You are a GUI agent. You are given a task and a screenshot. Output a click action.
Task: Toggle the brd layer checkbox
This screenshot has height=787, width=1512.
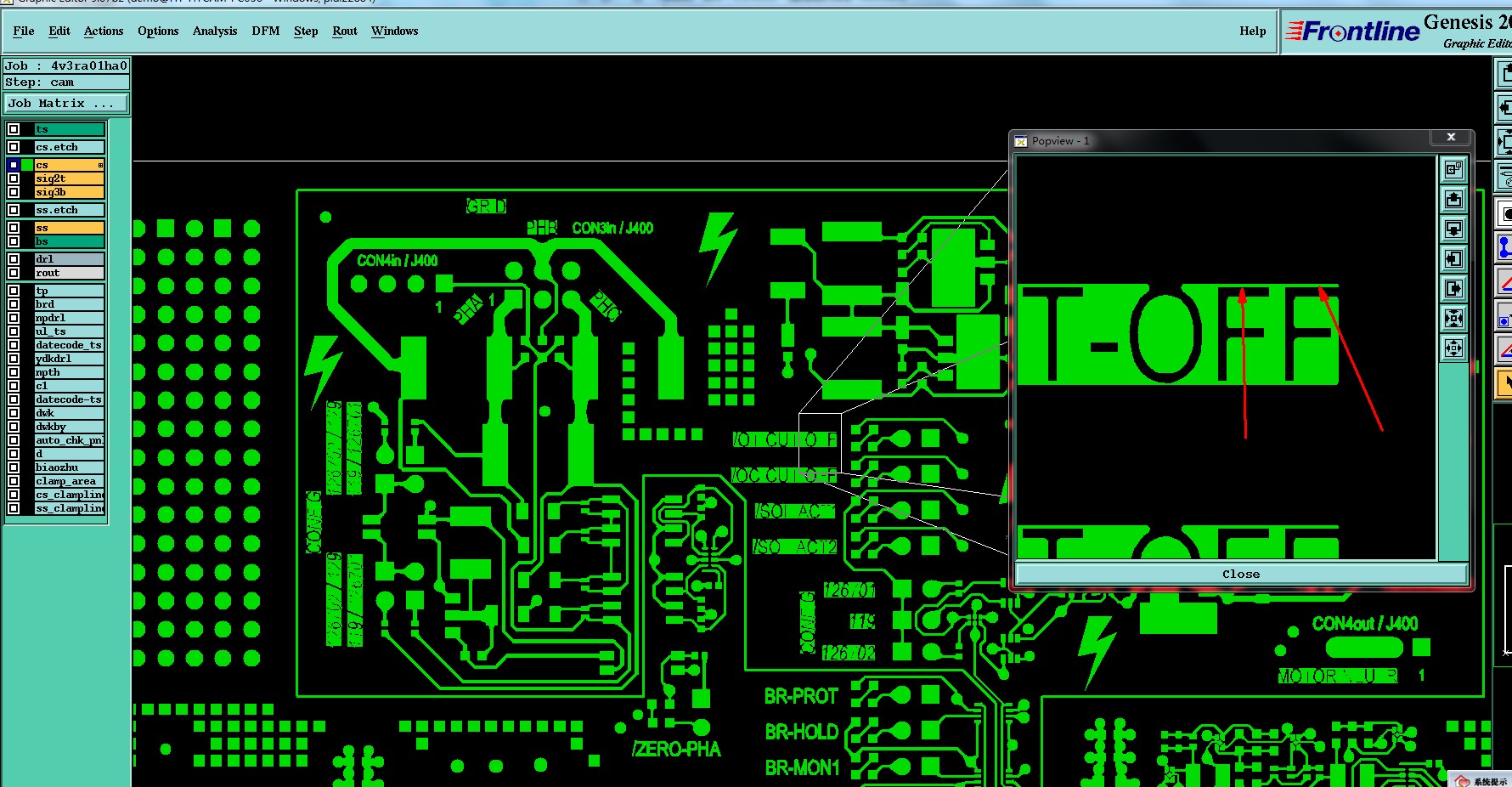click(x=14, y=304)
